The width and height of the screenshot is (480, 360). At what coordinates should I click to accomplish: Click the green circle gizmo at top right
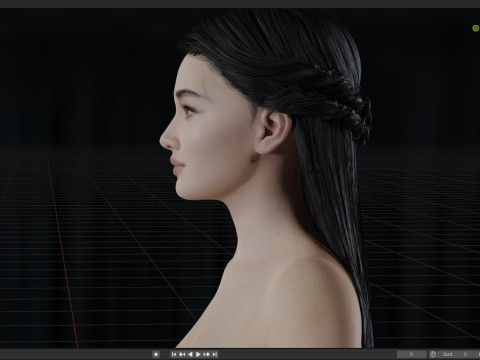(476, 29)
